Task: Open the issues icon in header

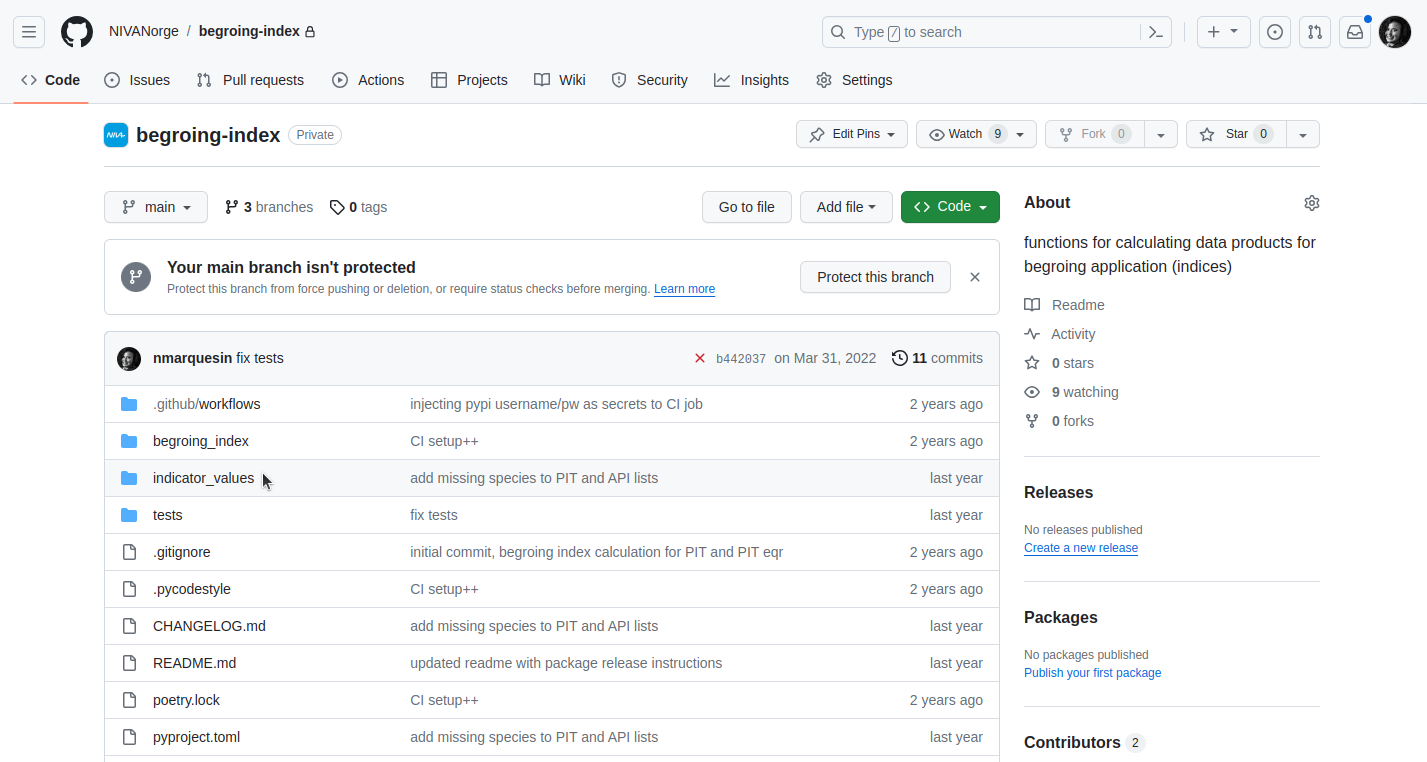Action: 1275,32
